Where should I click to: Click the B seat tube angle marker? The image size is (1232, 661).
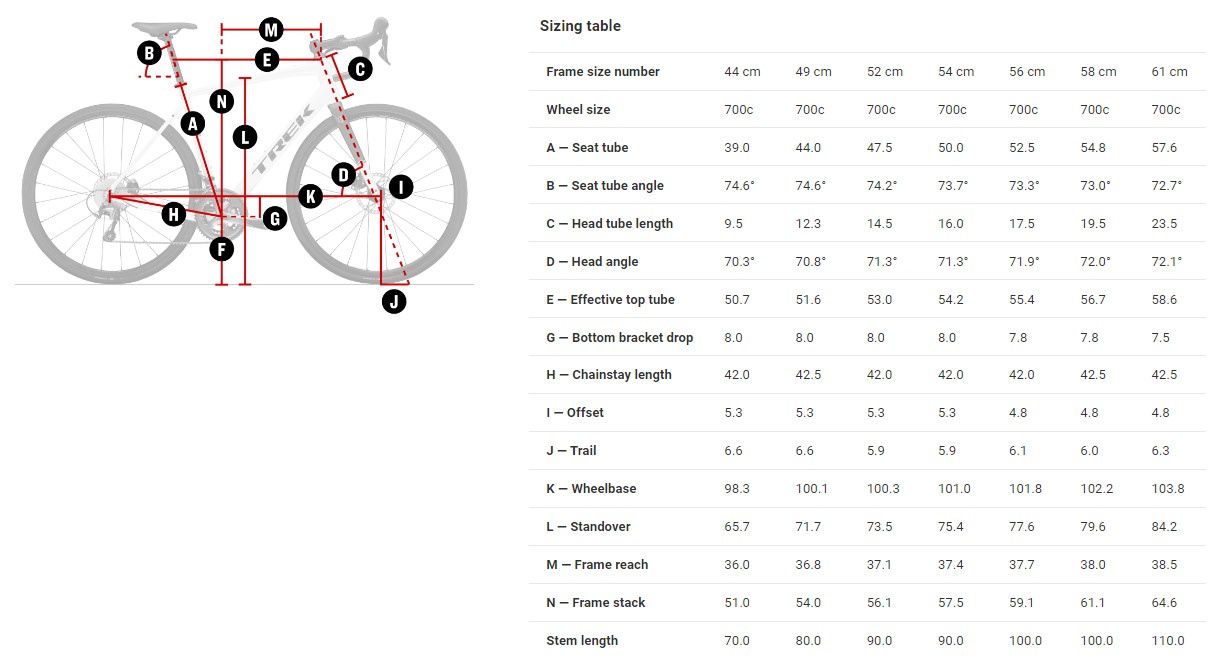coord(149,52)
